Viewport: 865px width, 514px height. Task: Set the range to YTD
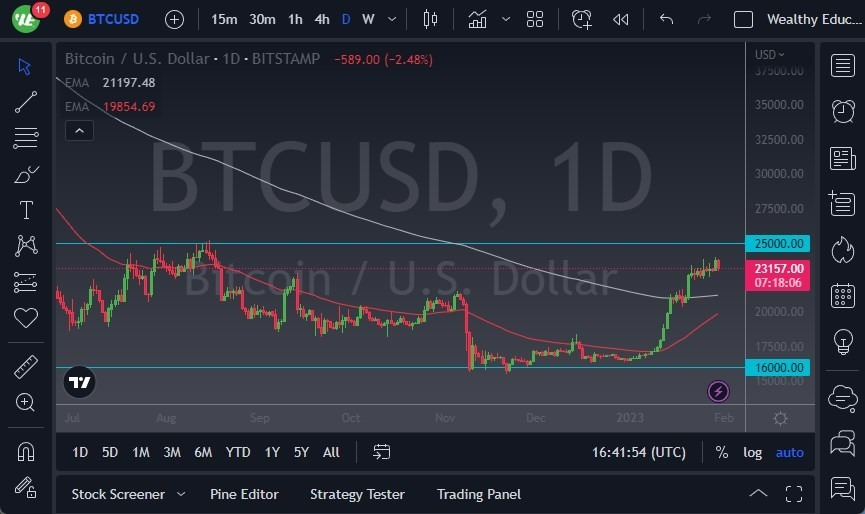(238, 452)
